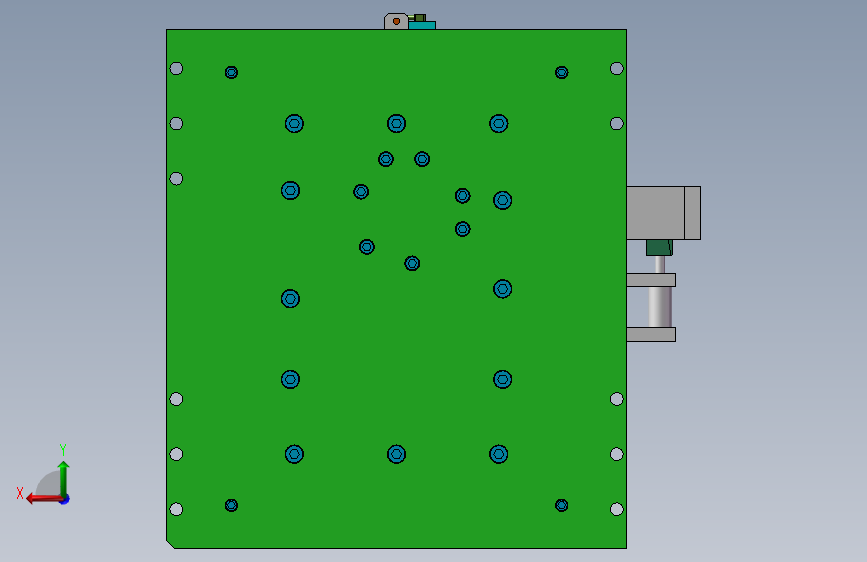The image size is (867, 562).
Task: Pick the top-left corner gray hole
Action: click(176, 69)
